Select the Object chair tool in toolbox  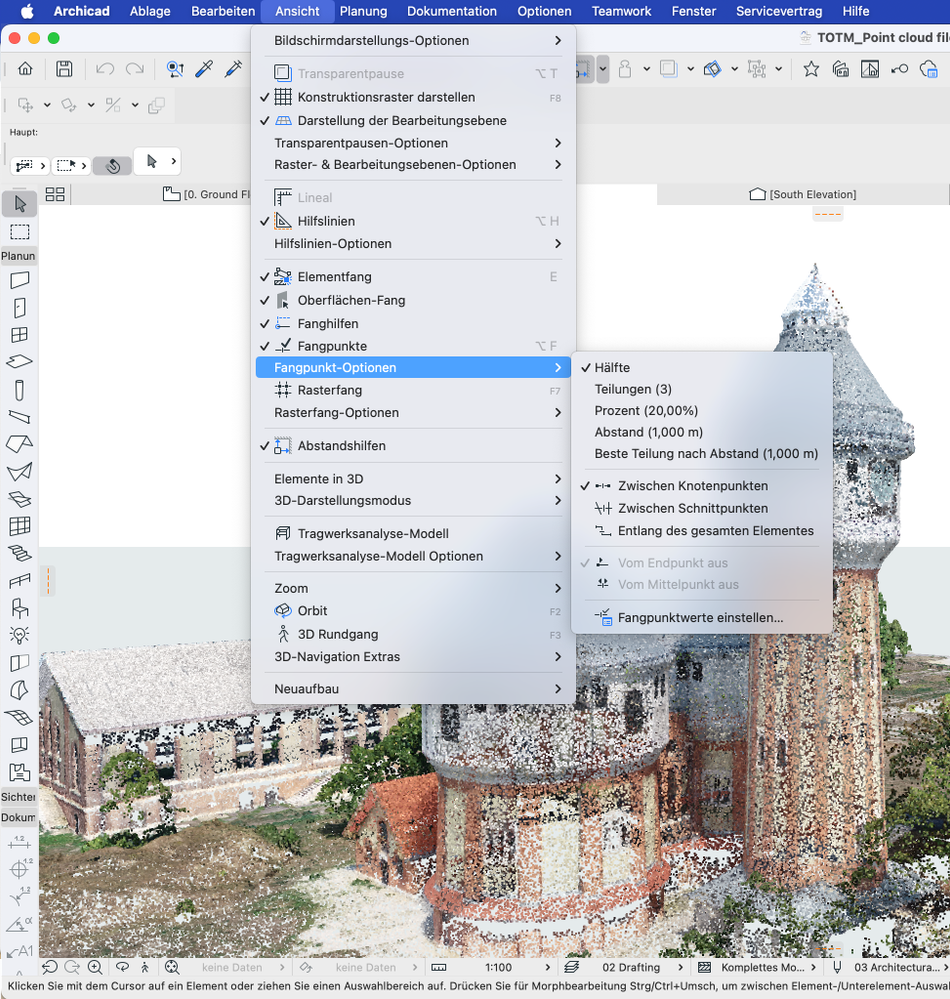point(19,608)
